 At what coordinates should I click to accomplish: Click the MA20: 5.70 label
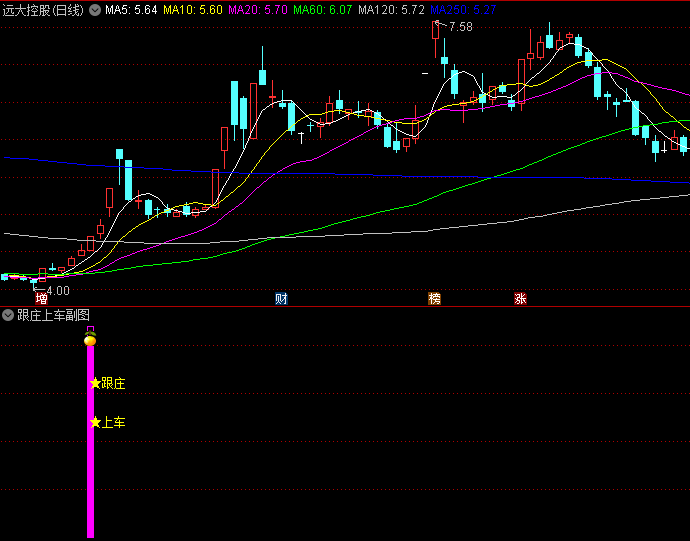pyautogui.click(x=258, y=10)
